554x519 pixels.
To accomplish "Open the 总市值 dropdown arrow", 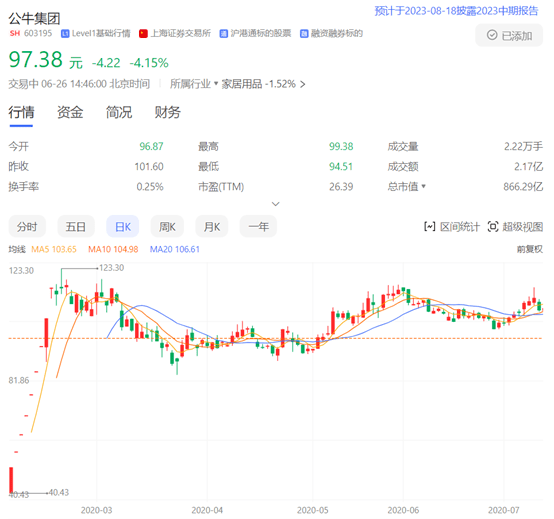I will click(x=423, y=186).
